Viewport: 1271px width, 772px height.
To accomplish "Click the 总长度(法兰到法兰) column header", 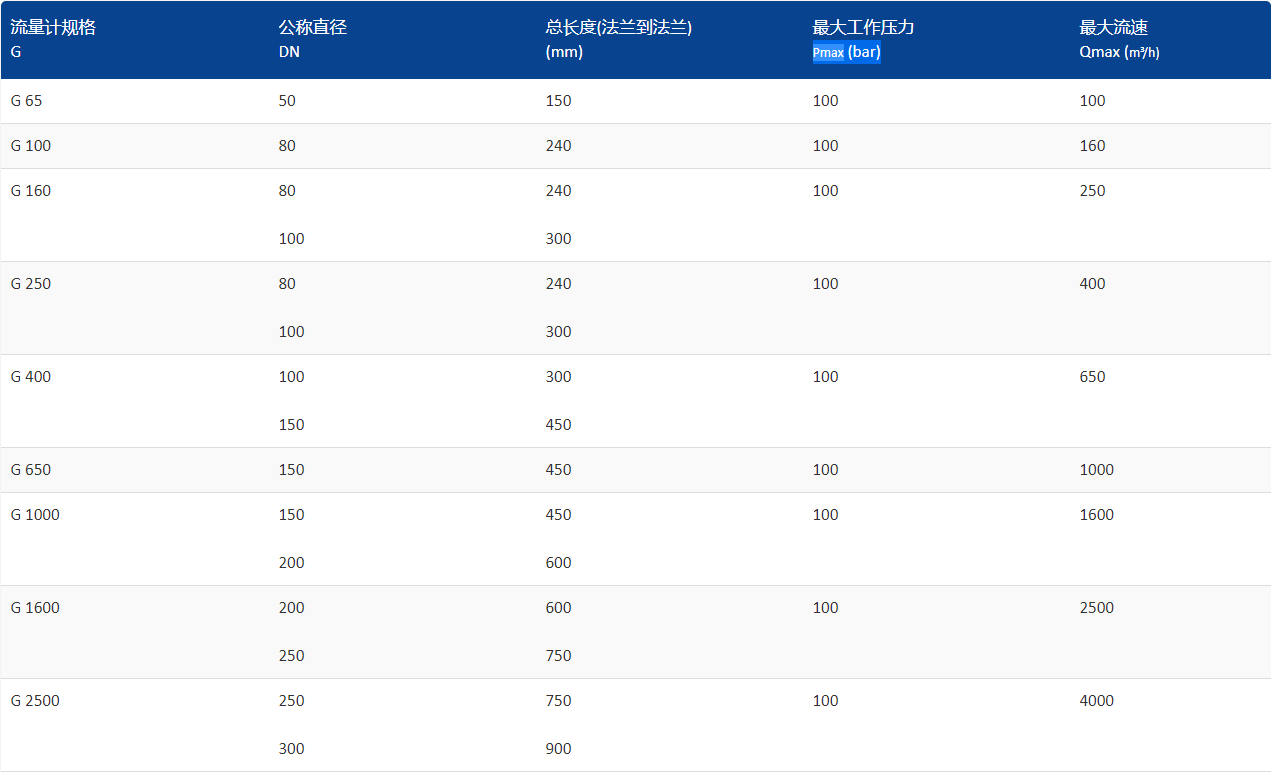I will click(x=619, y=28).
